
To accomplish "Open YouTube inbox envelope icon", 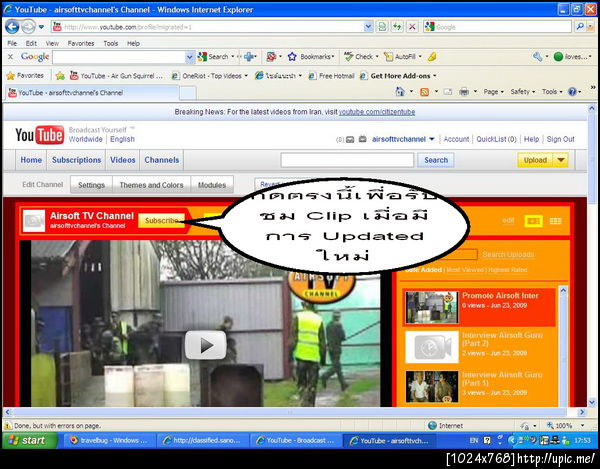I will click(350, 140).
